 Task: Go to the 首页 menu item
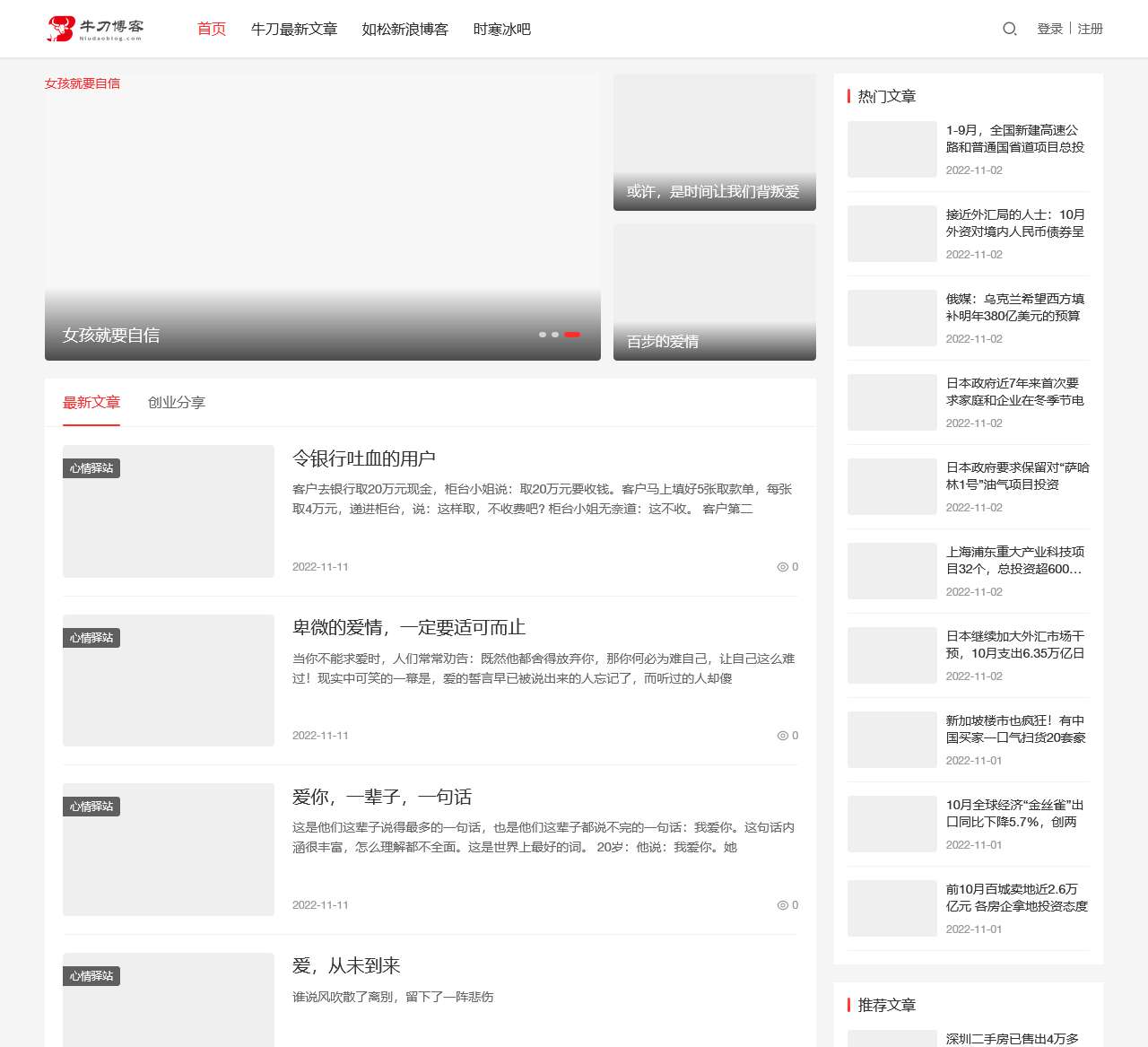coord(212,29)
